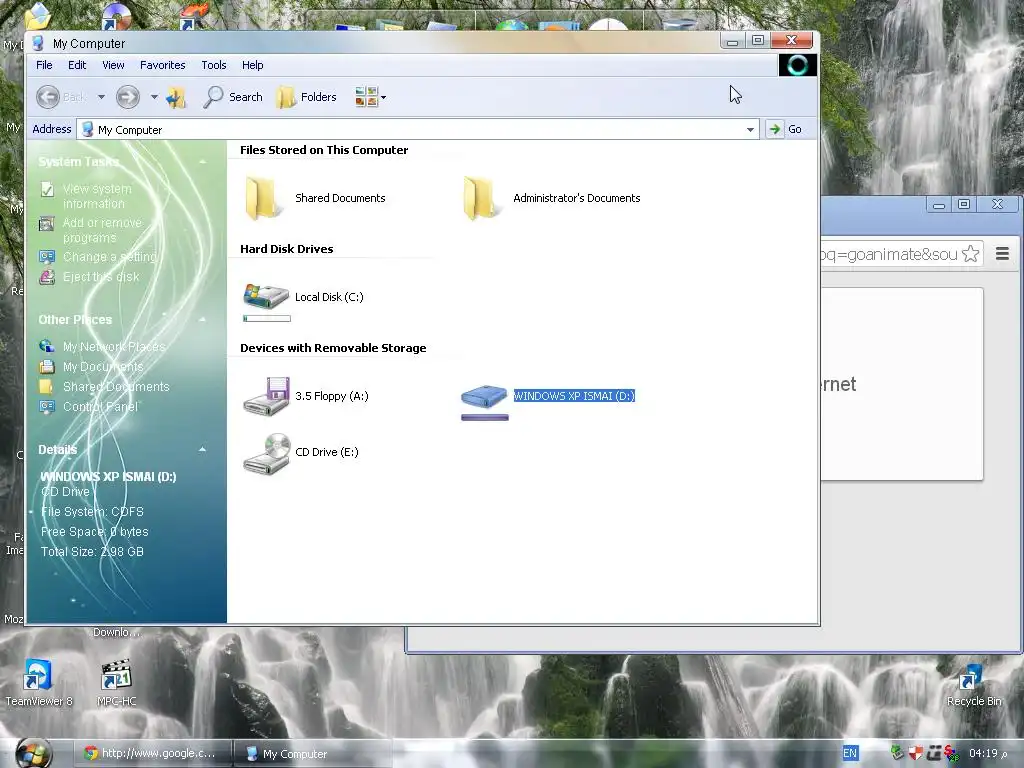The width and height of the screenshot is (1024, 768).
Task: Select WINDOWS XP ISMAI (D:) drive icon
Action: point(484,396)
